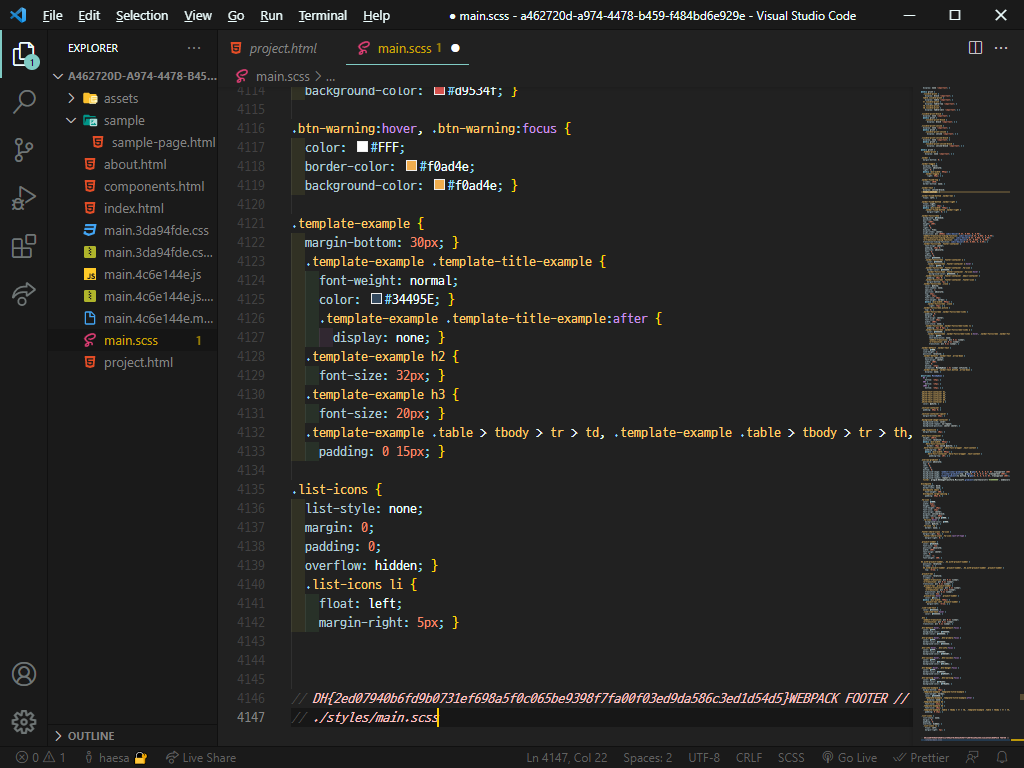
Task: Open the Run and Debug view
Action: pyautogui.click(x=24, y=198)
